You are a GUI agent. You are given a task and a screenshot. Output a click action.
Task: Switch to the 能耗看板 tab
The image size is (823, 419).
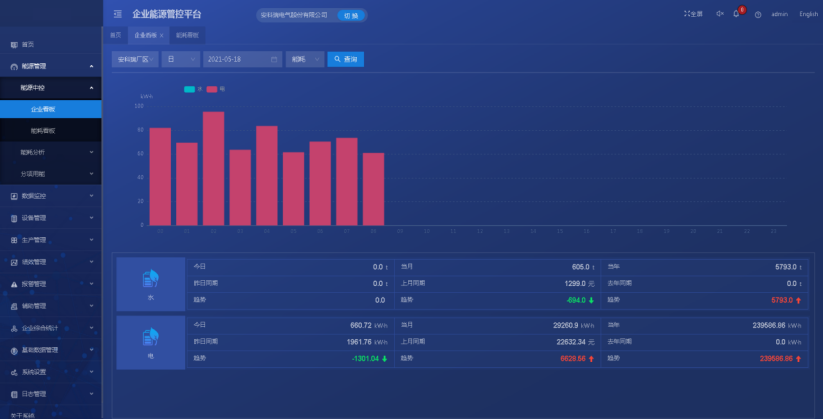point(187,35)
